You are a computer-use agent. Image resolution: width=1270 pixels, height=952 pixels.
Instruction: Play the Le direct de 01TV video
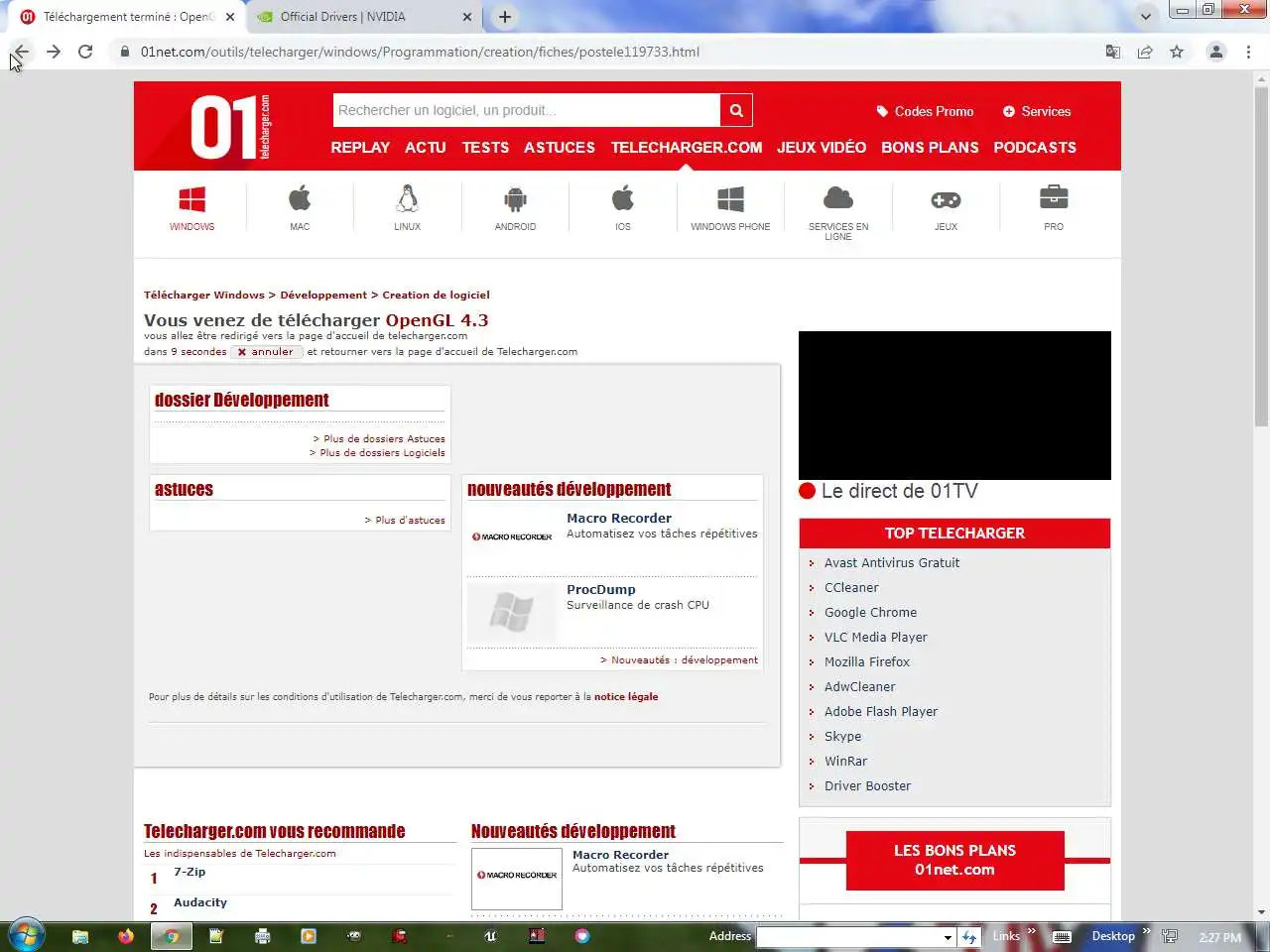[954, 406]
